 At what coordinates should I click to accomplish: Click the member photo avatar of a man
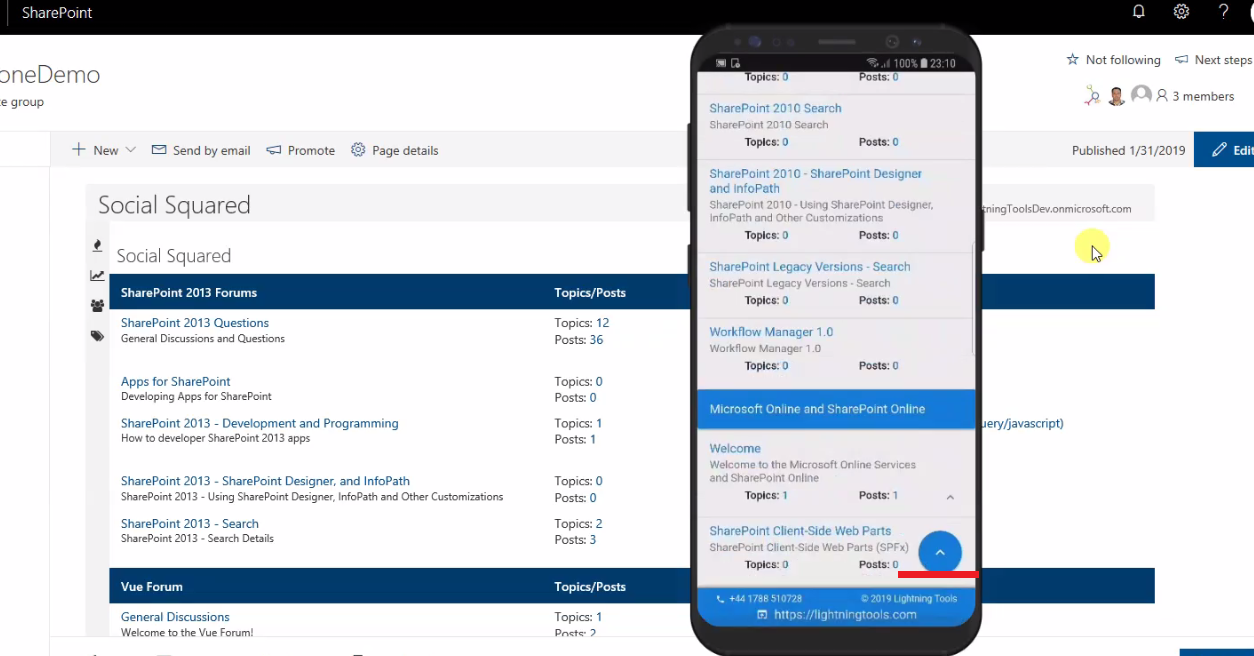click(x=1117, y=96)
